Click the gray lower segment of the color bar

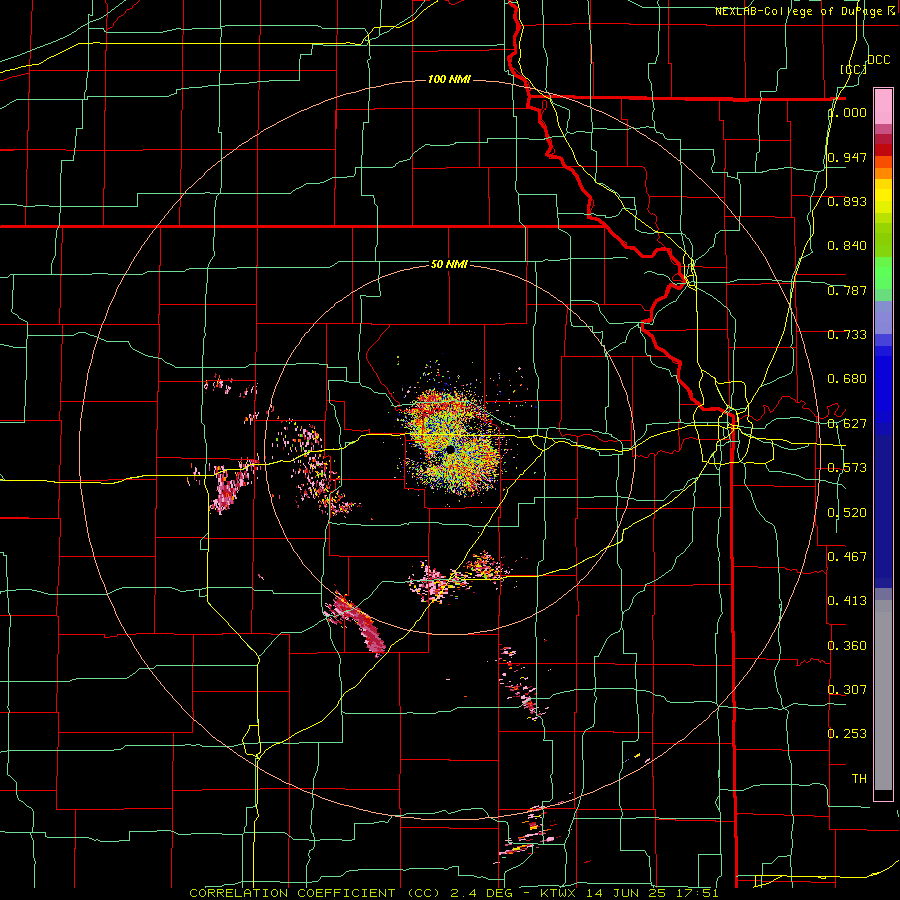coord(883,695)
